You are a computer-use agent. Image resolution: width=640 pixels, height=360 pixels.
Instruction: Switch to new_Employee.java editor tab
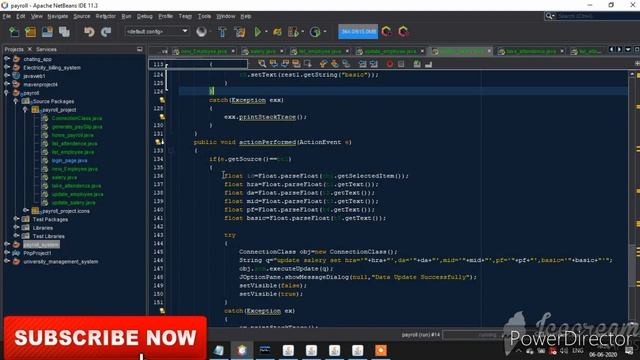tap(204, 51)
